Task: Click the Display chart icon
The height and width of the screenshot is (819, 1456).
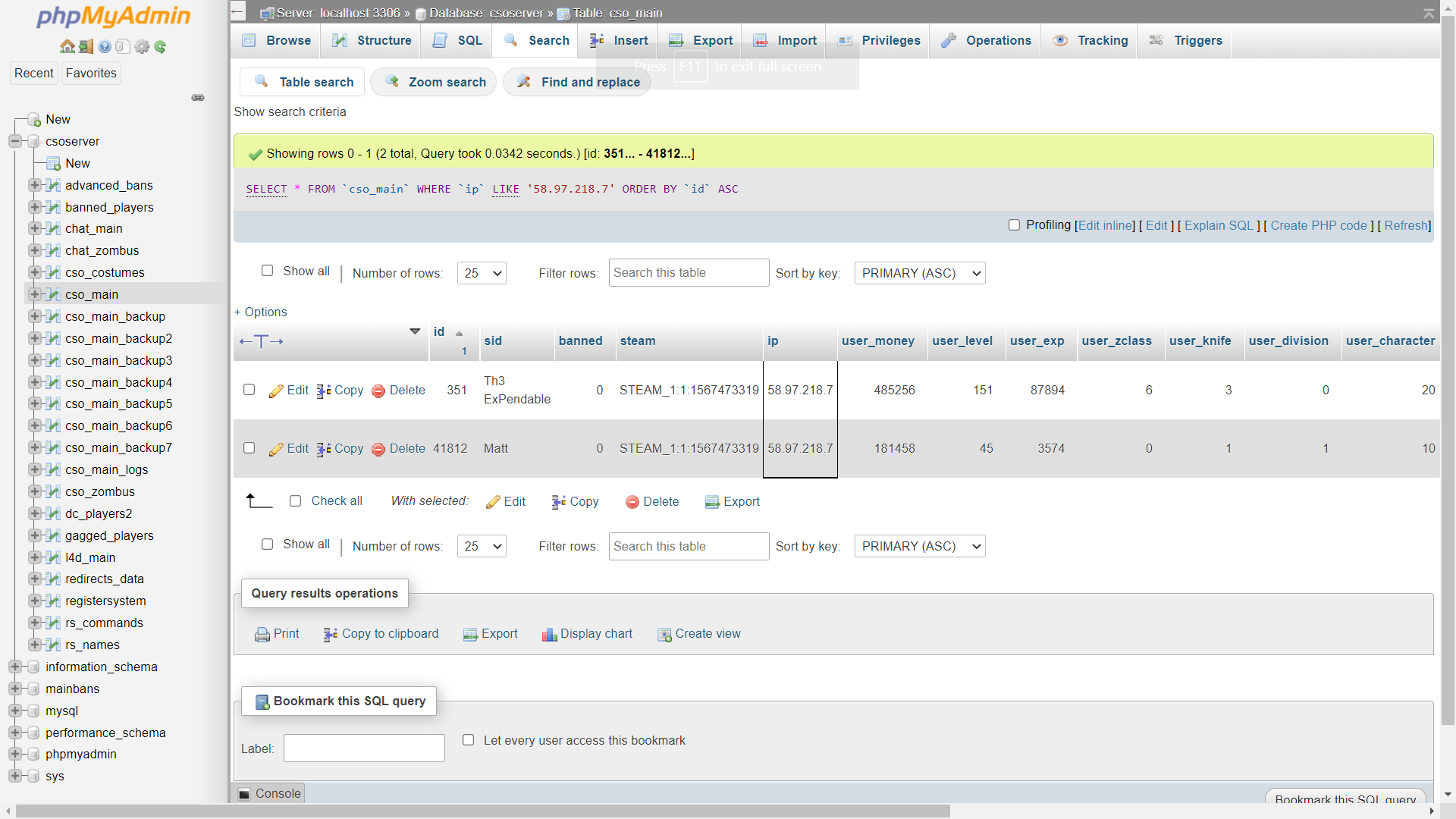Action: point(549,635)
